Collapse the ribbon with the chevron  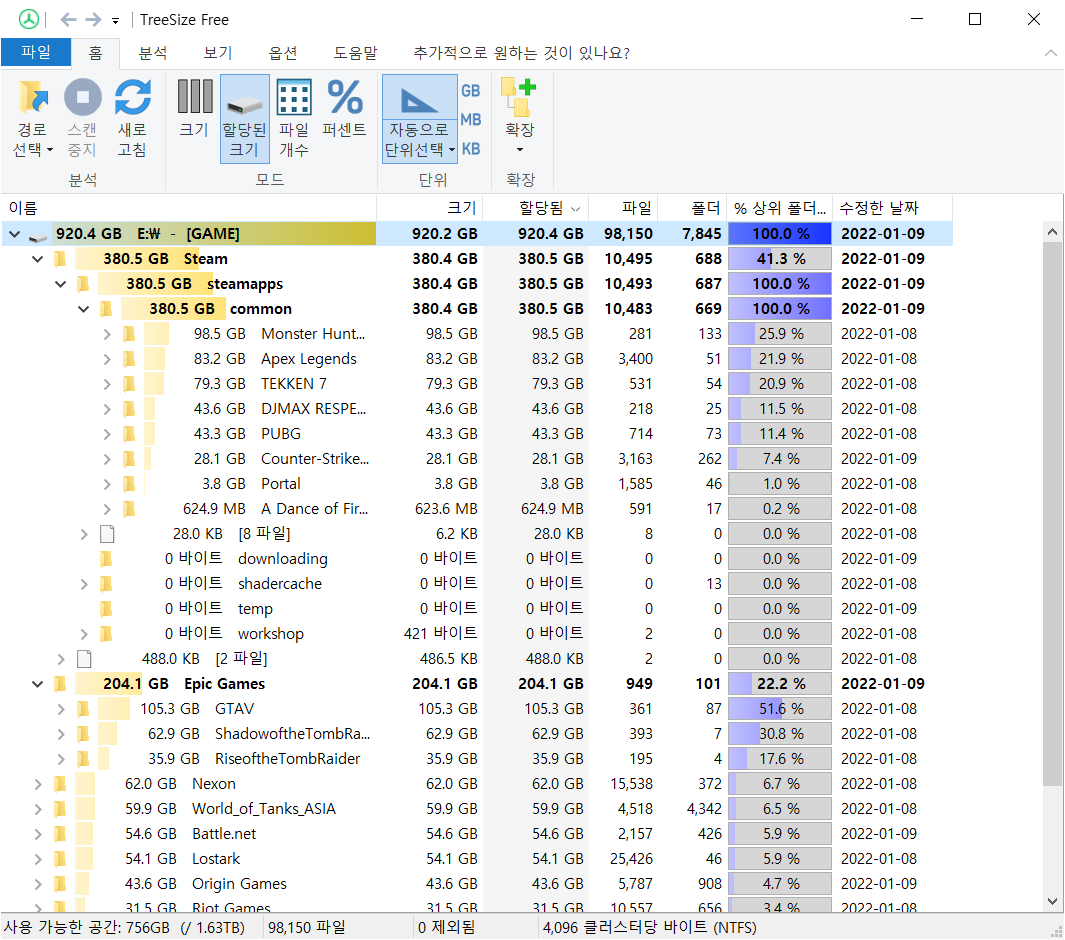[x=1051, y=53]
